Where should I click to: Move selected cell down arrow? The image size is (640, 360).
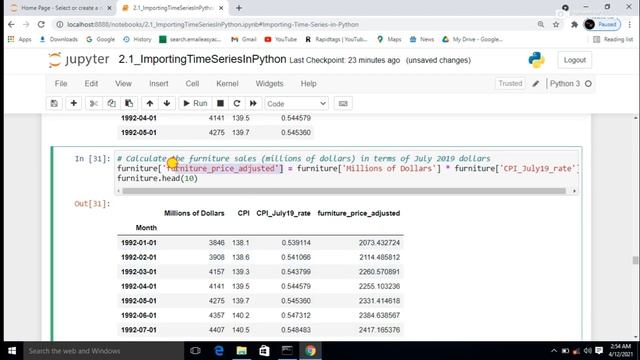pos(167,103)
